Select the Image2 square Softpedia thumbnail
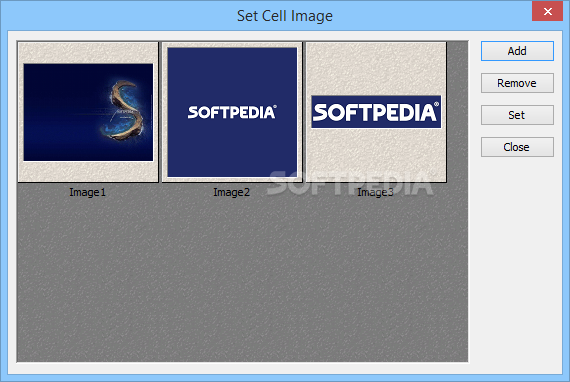570x382 pixels. click(232, 112)
